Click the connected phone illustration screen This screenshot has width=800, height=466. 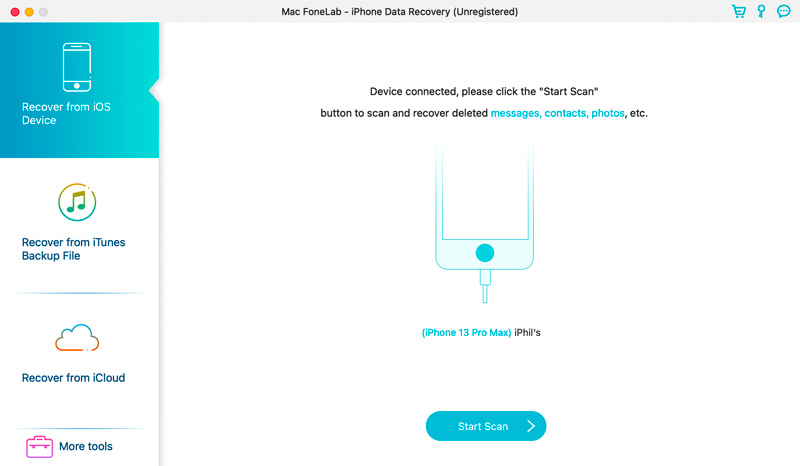tap(485, 190)
